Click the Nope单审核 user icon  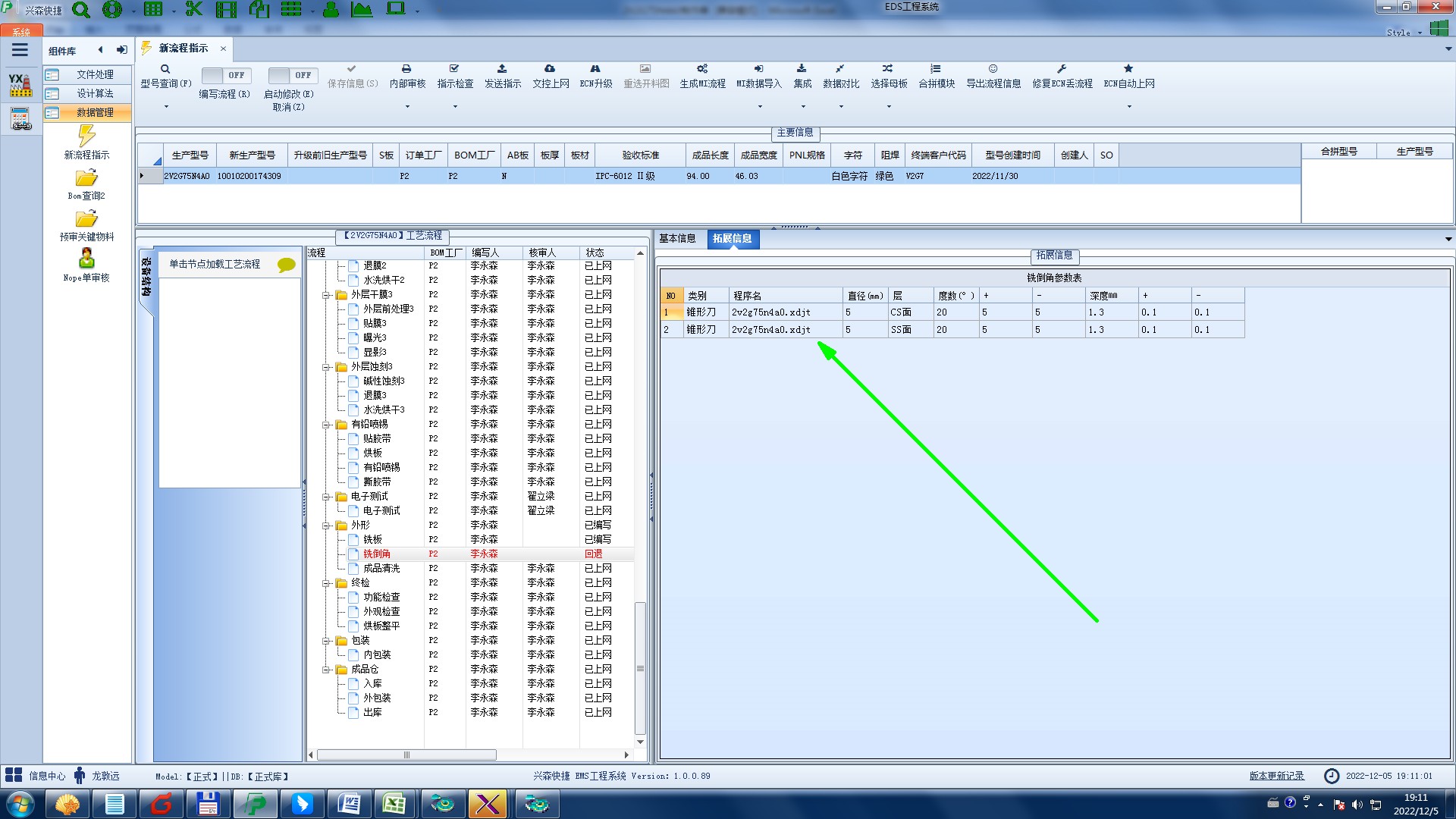click(86, 259)
